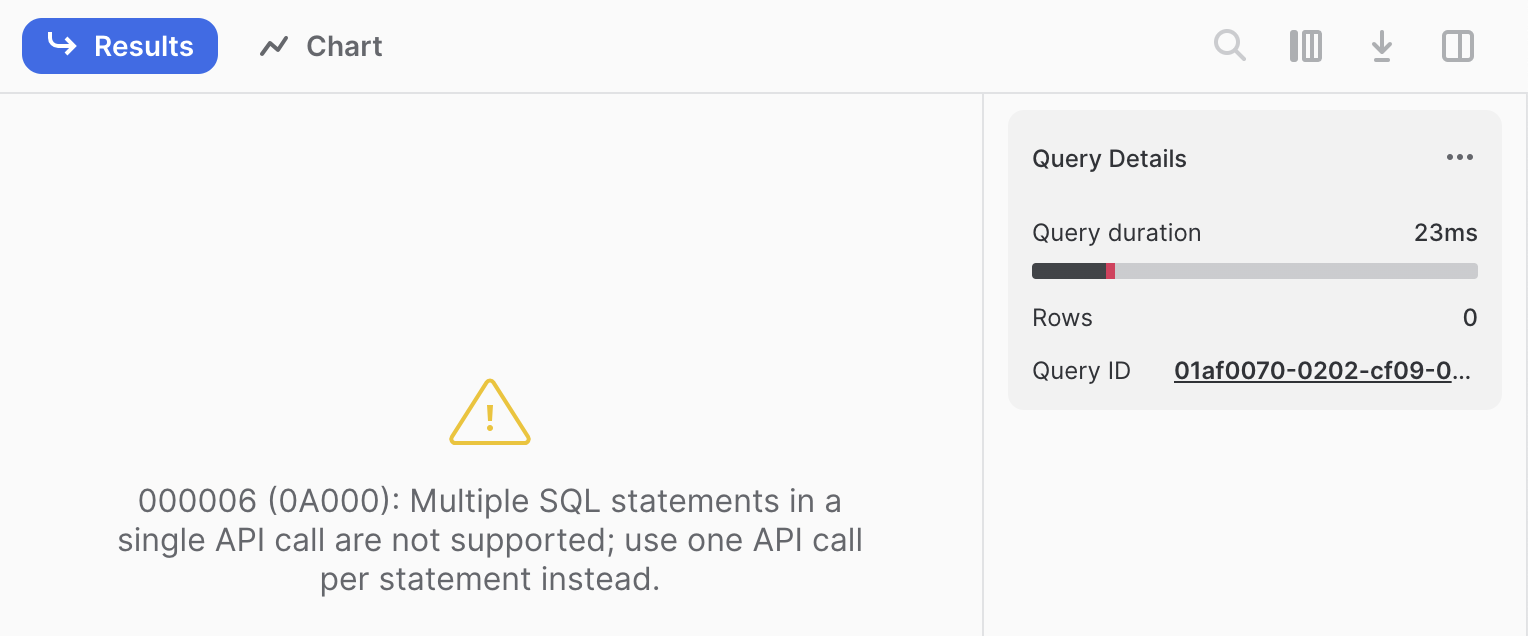This screenshot has width=1528, height=636.
Task: Open the Chart tab
Action: pyautogui.click(x=321, y=46)
